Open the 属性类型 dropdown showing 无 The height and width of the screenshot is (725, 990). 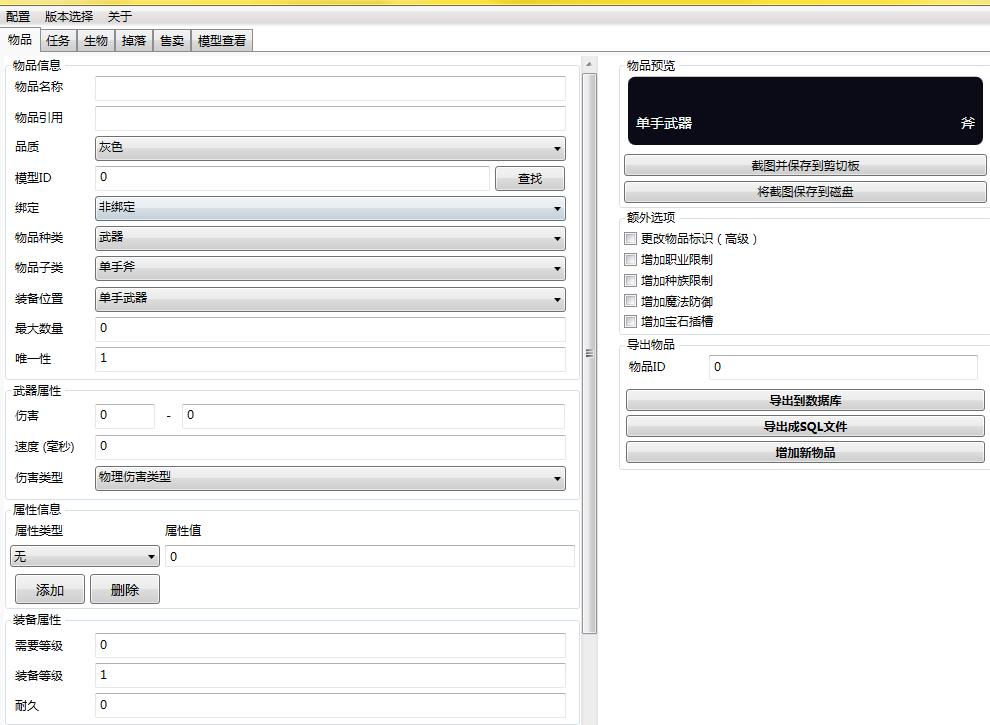coord(85,556)
